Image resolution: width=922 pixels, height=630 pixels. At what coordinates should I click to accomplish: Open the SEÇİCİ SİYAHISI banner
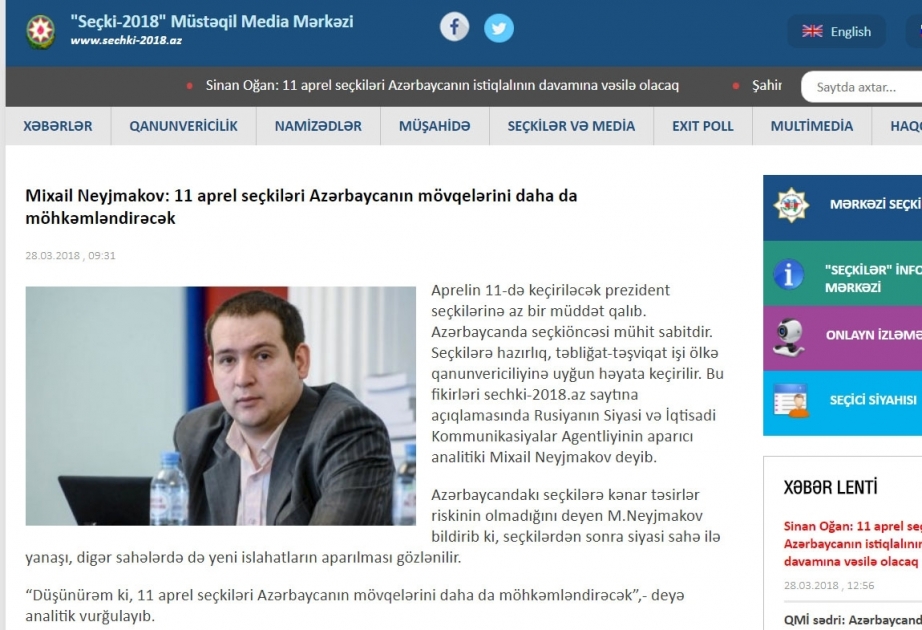(x=842, y=403)
